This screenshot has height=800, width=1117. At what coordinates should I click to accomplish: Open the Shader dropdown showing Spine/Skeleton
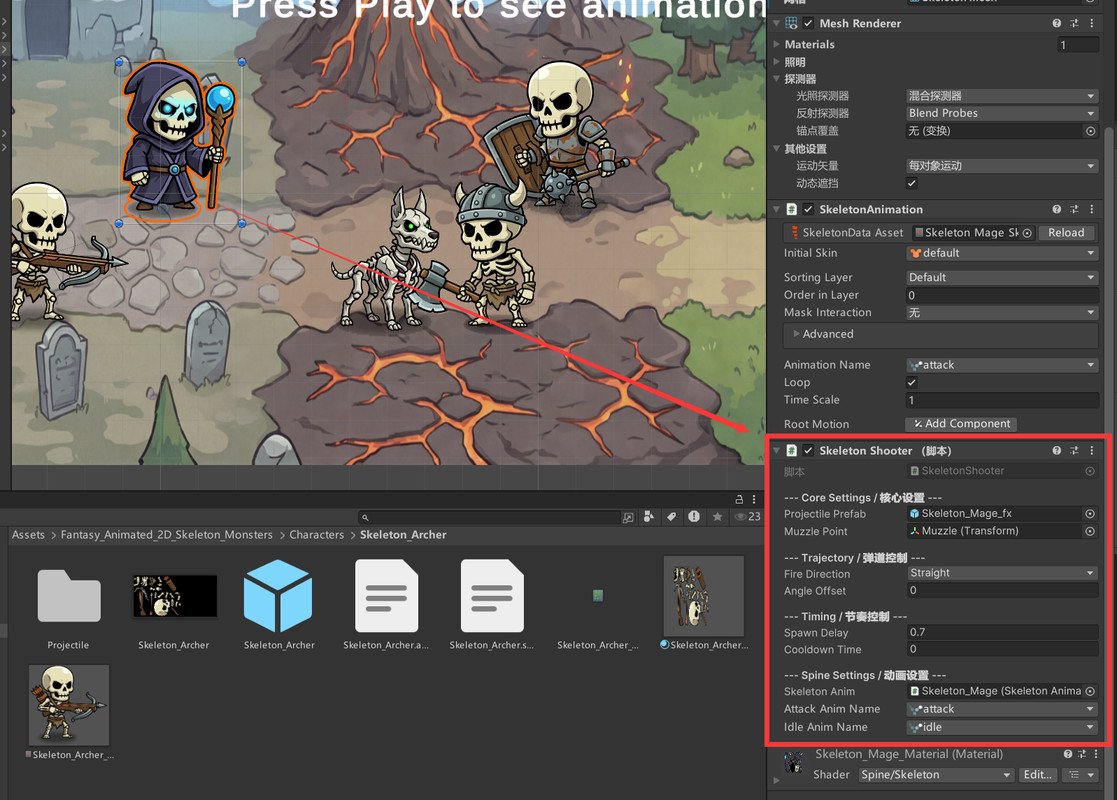935,774
